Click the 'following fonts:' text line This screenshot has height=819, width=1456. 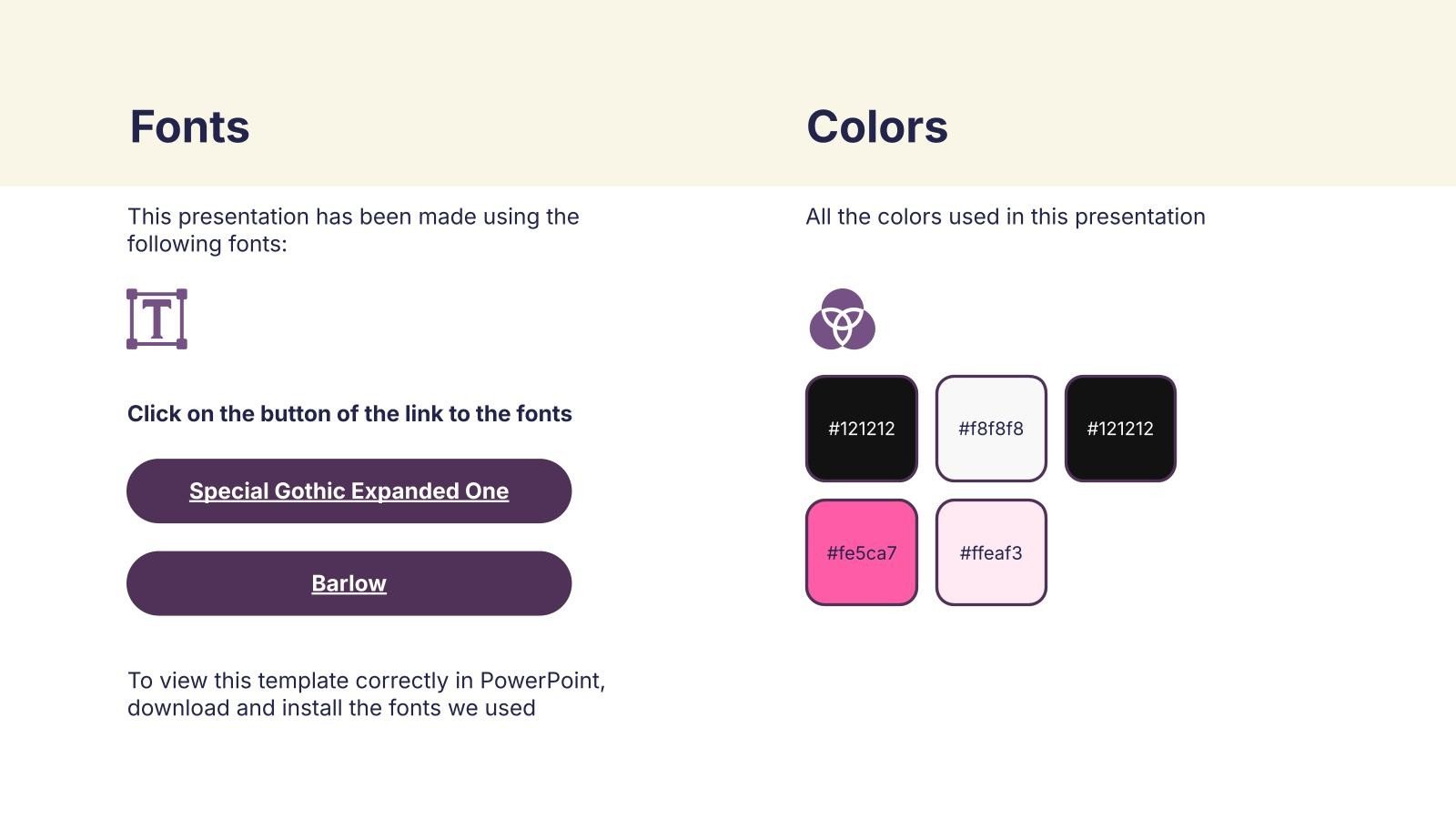tap(207, 244)
